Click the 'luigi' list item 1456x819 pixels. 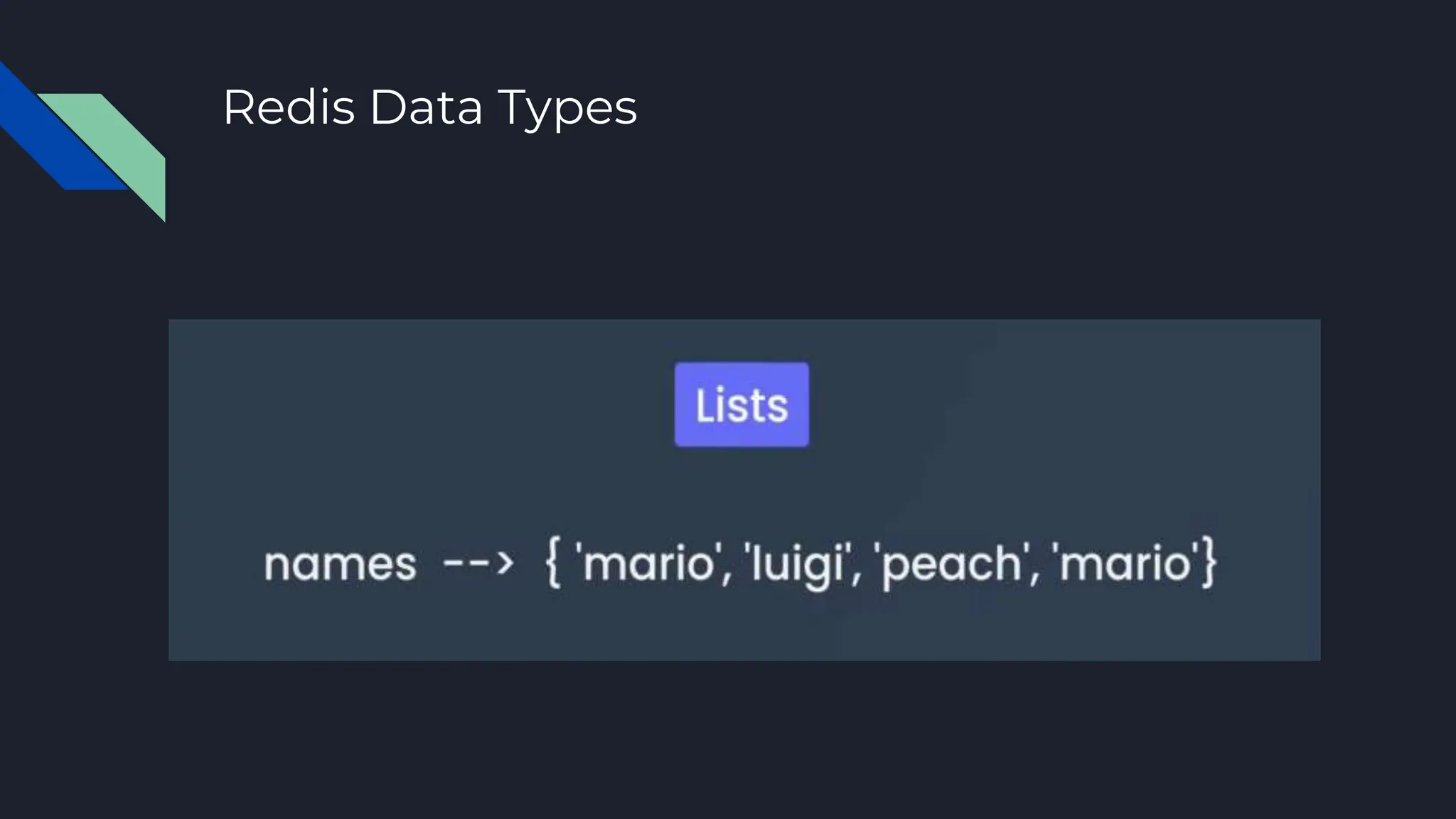click(797, 564)
